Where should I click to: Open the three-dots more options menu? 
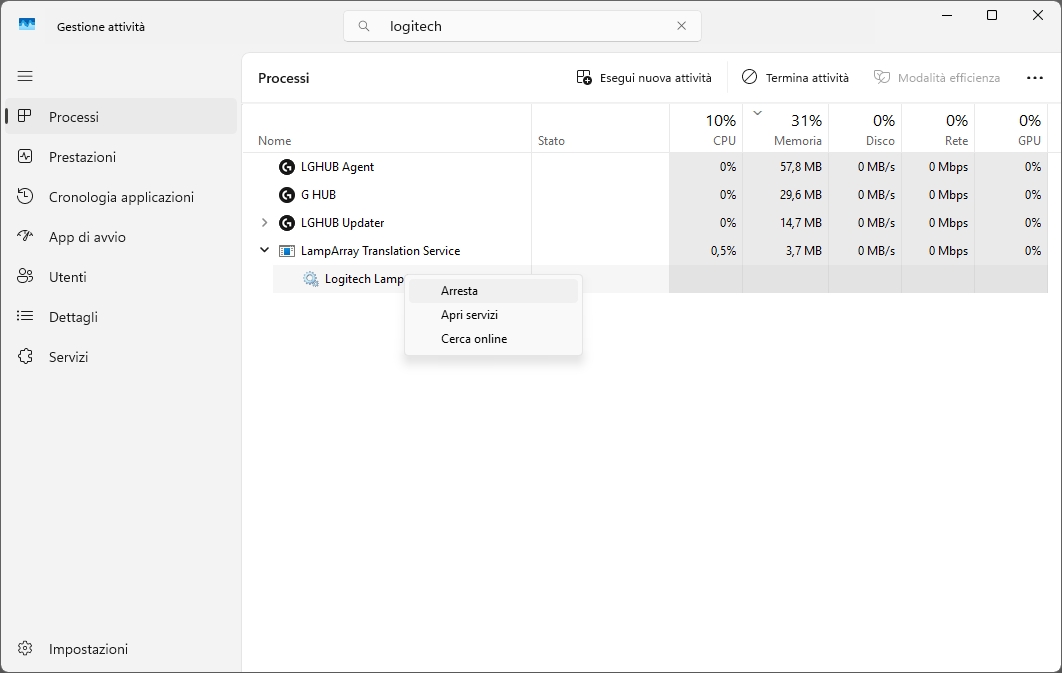pos(1035,78)
